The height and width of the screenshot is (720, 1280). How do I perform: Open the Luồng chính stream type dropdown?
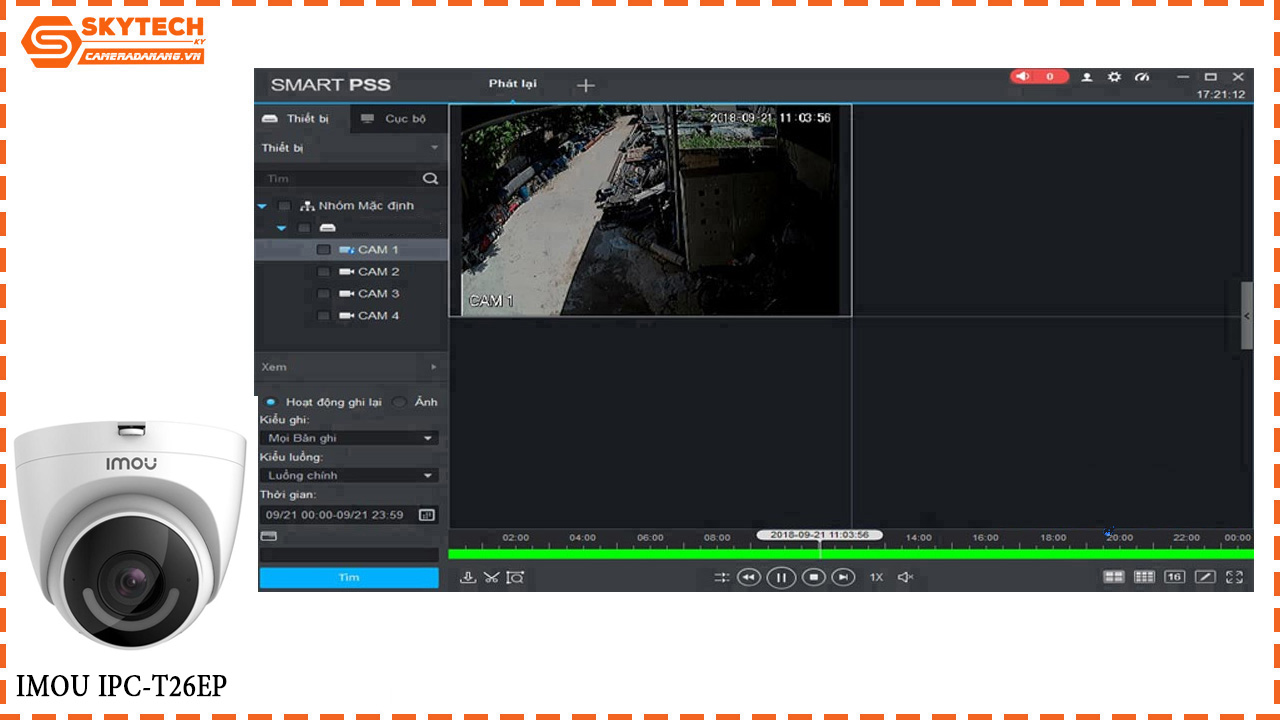348,475
